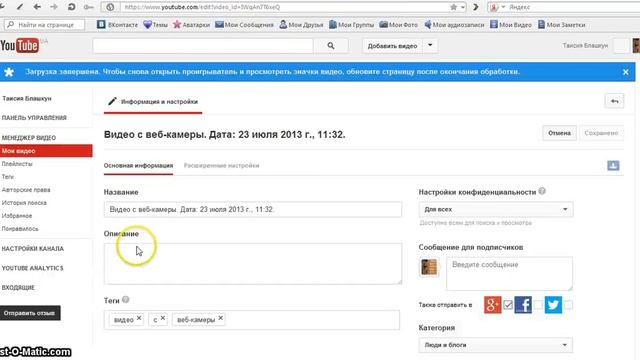Click the Таисия Блашкун account name in the header
Screen dimensions: 640x360
point(585,45)
